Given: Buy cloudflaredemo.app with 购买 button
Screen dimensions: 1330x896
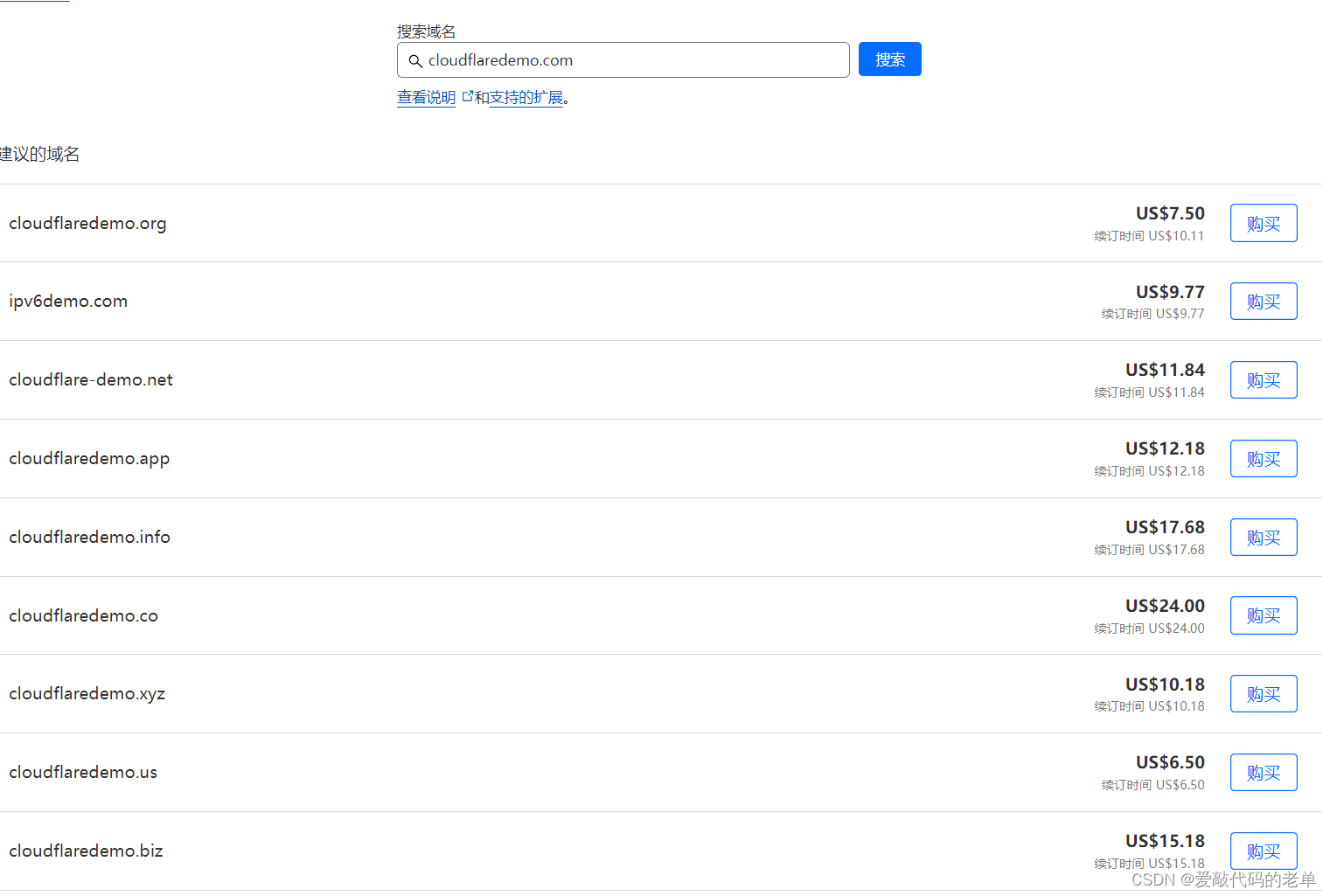Looking at the screenshot, I should click(x=1263, y=458).
